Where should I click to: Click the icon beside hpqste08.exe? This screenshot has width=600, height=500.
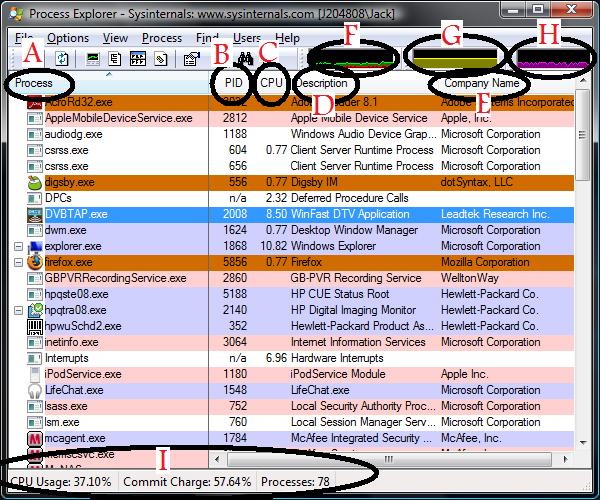coord(35,295)
